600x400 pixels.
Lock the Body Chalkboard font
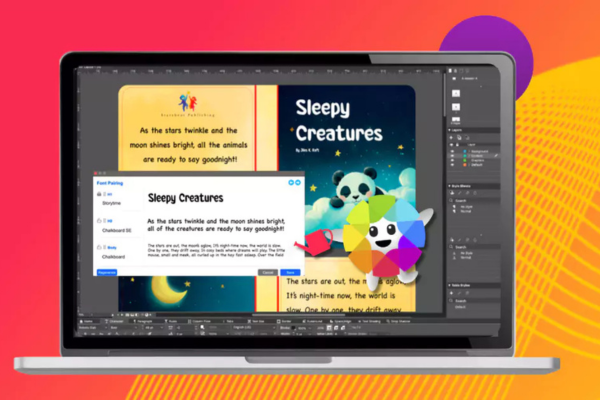coord(99,247)
